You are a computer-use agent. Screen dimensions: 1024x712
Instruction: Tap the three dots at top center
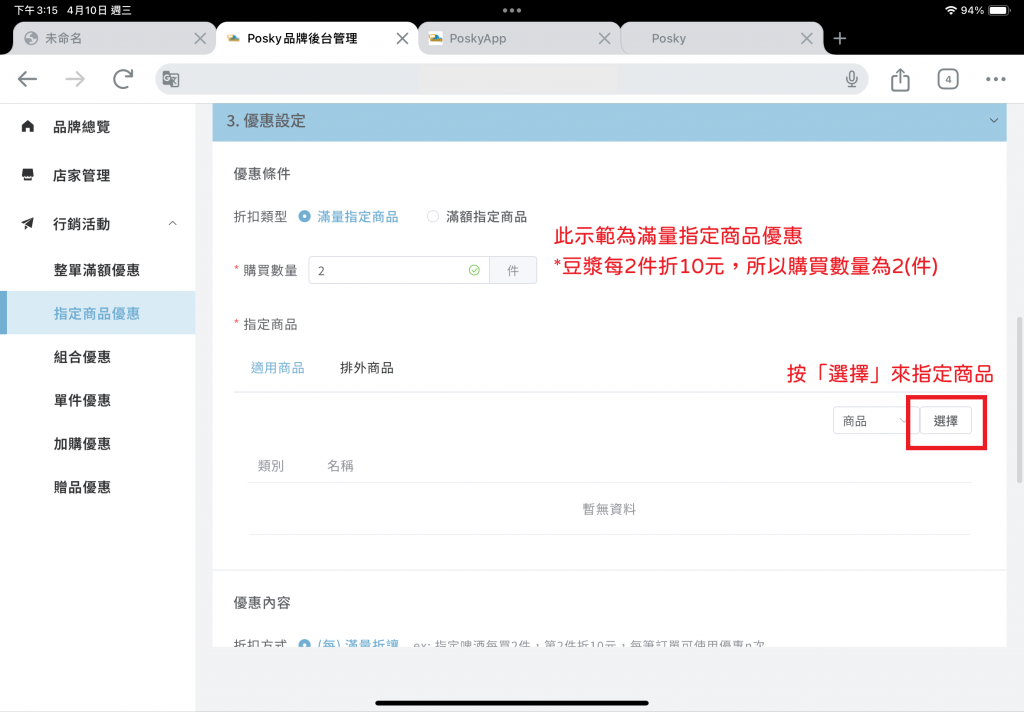pyautogui.click(x=512, y=10)
